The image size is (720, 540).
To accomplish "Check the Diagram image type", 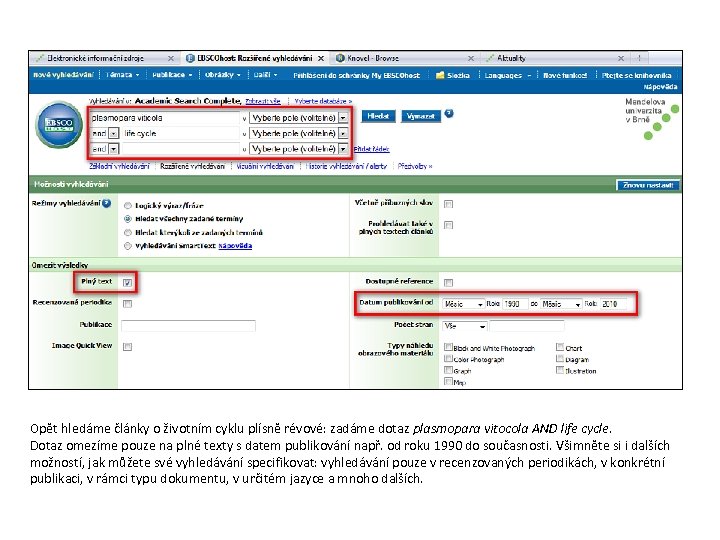I will pyautogui.click(x=560, y=359).
